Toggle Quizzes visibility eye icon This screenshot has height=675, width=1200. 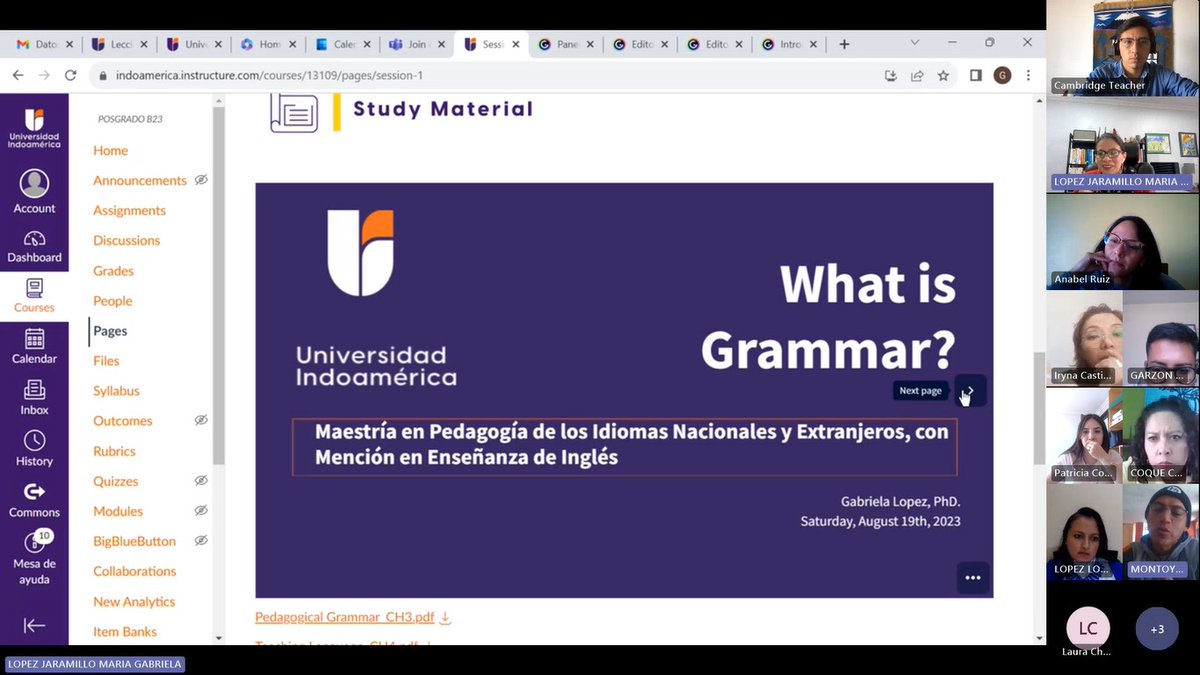click(201, 480)
